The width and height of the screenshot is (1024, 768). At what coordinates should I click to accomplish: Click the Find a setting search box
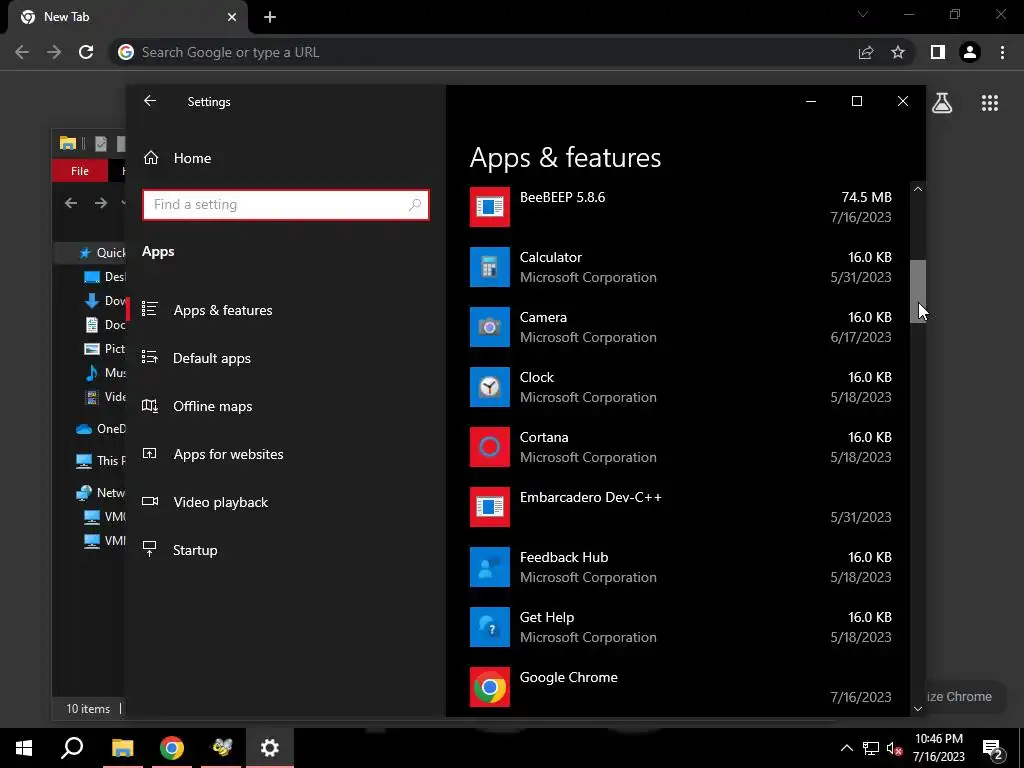coord(286,205)
